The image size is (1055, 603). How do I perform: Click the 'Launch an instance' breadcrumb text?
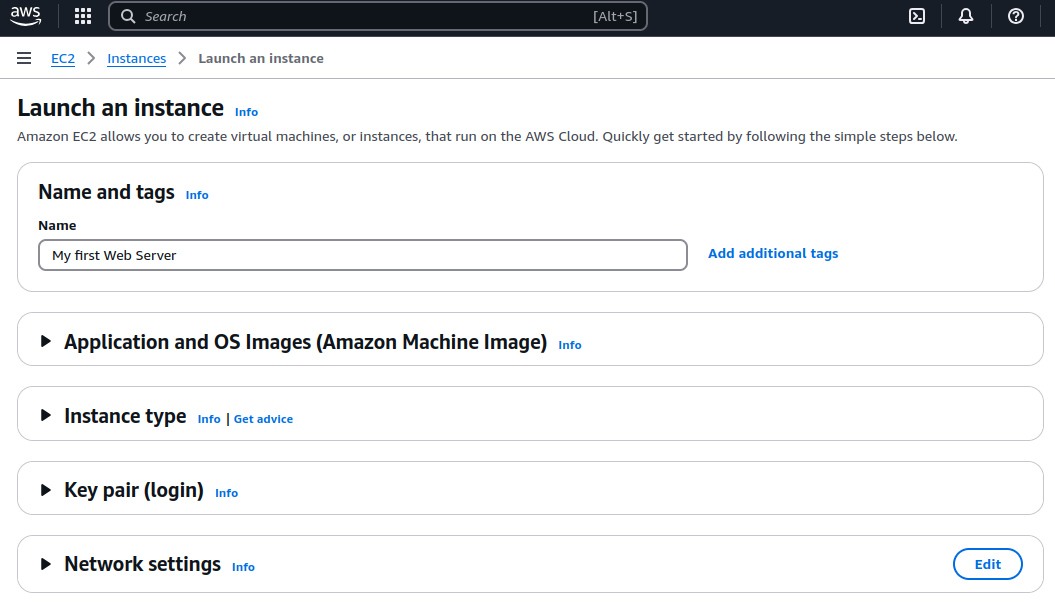point(261,59)
